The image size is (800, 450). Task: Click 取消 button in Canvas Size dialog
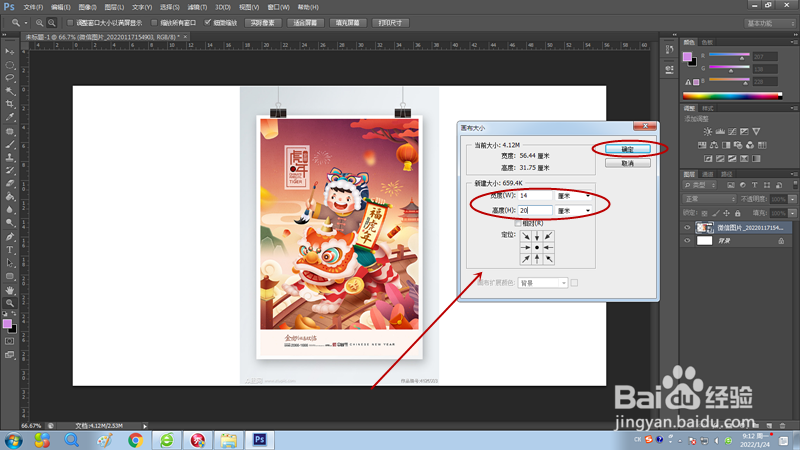[628, 163]
